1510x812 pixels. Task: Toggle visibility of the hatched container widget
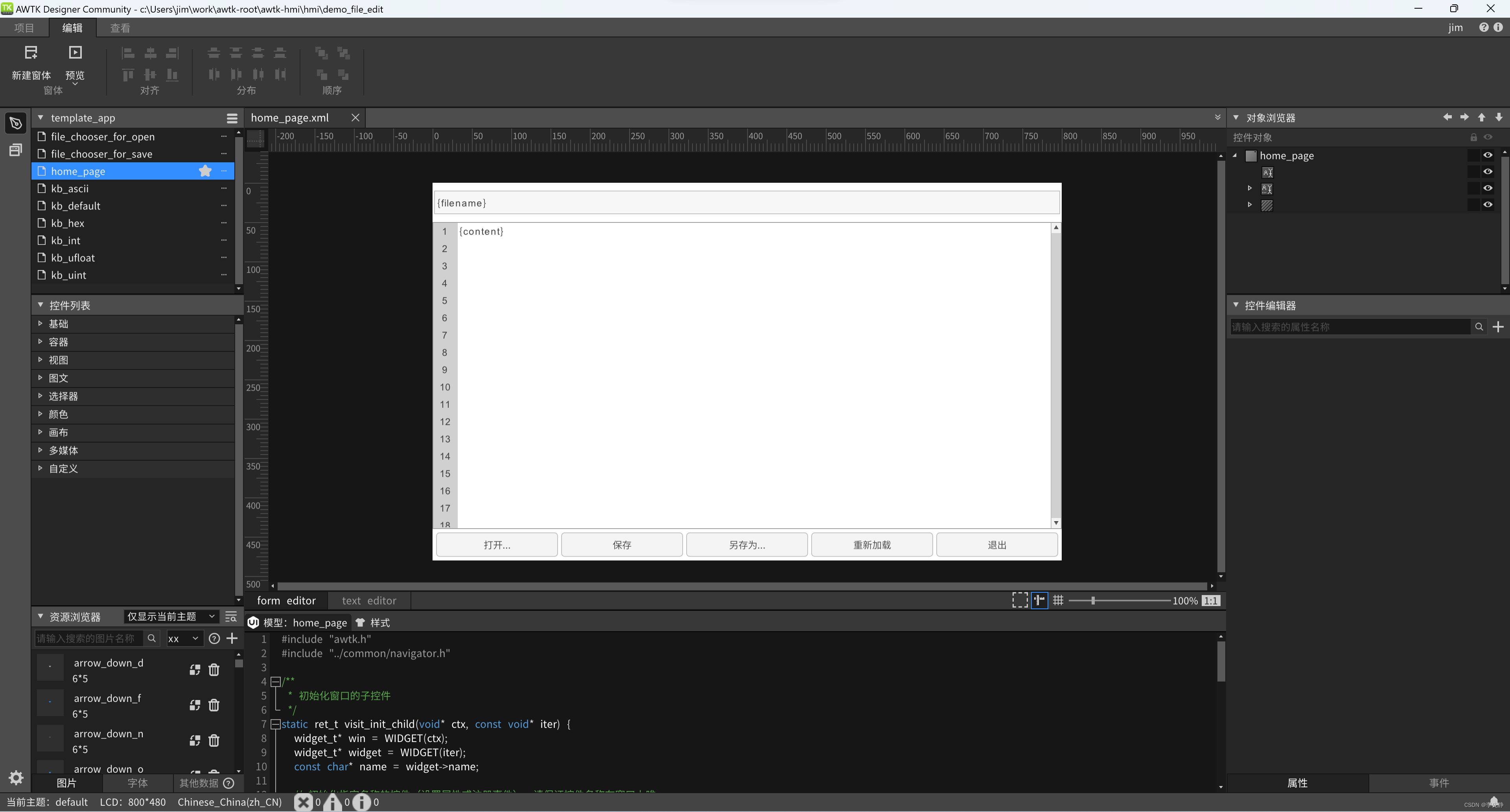(1488, 204)
